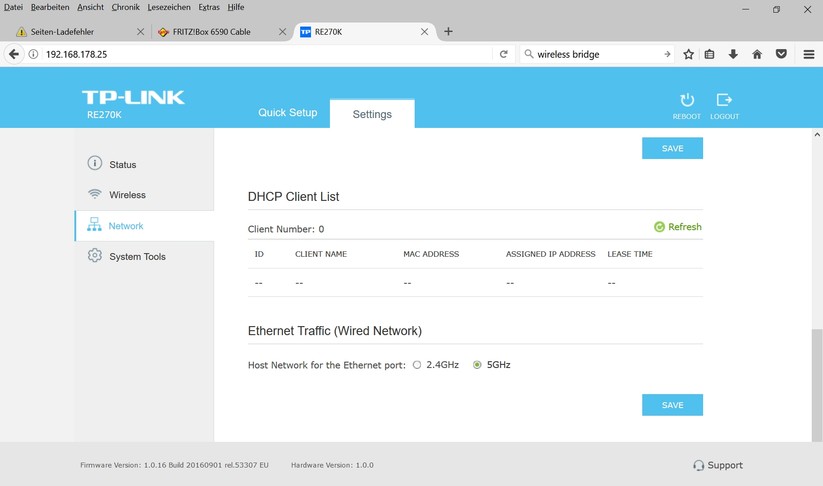
Task: Open the Firefox hamburger menu
Action: [x=809, y=54]
